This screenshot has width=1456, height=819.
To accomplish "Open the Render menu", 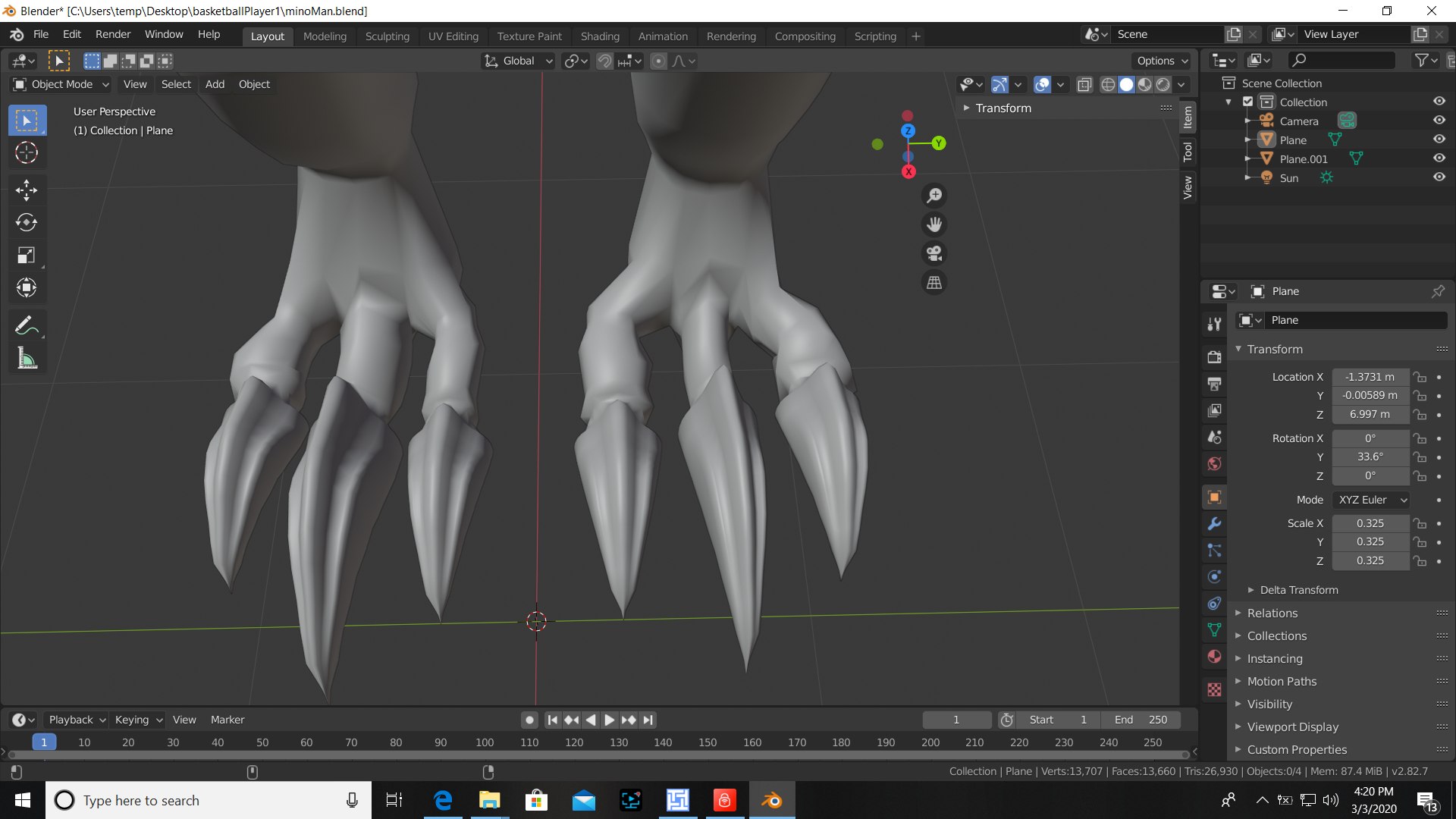I will coord(112,34).
